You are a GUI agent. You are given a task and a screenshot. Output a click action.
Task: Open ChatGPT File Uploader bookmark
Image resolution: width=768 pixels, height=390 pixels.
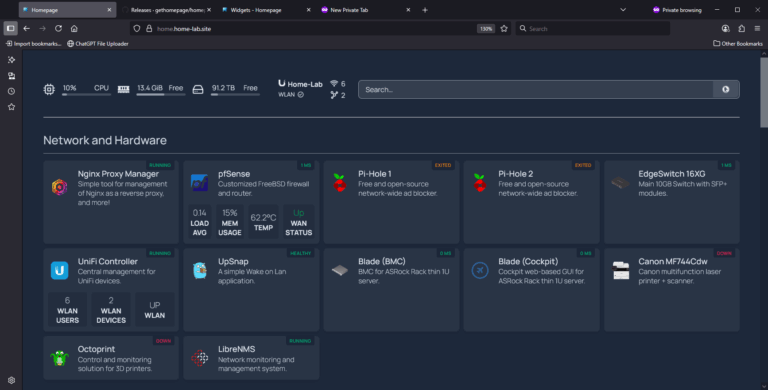pyautogui.click(x=97, y=44)
